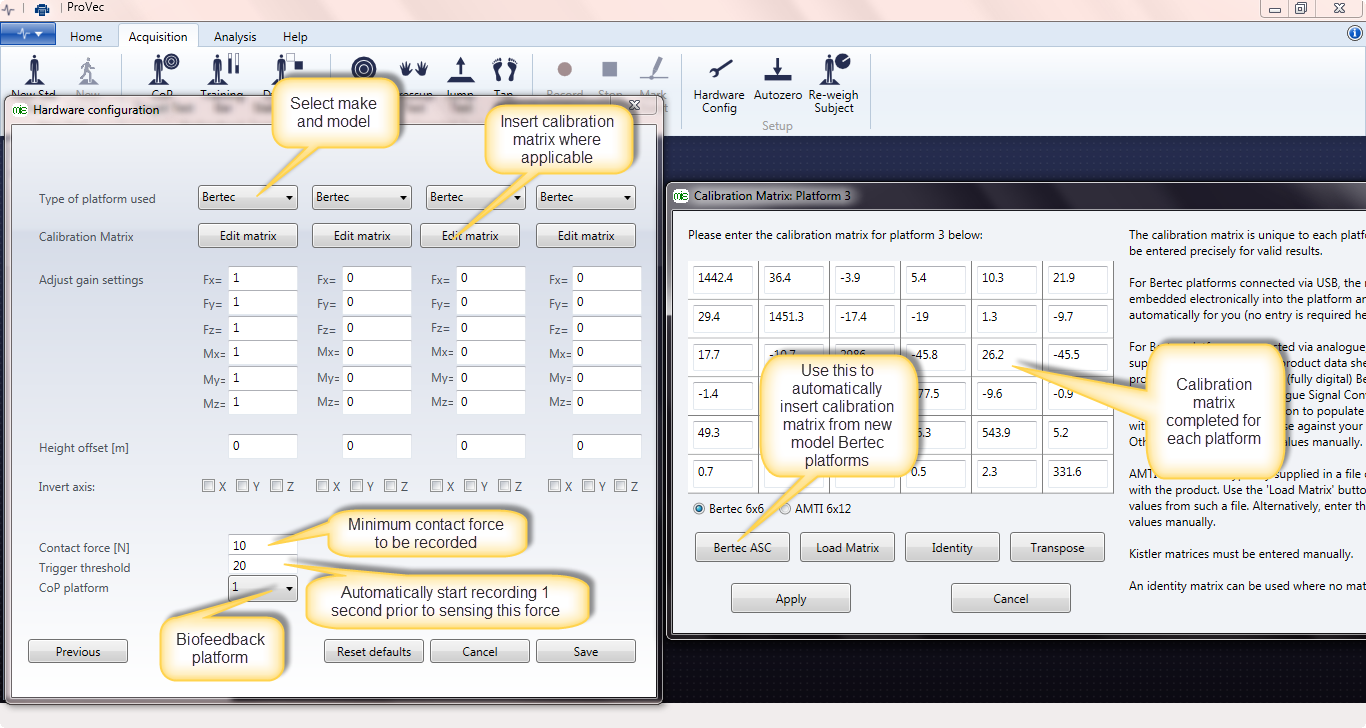Click the Transpose button
The height and width of the screenshot is (728, 1366).
coord(1057,547)
